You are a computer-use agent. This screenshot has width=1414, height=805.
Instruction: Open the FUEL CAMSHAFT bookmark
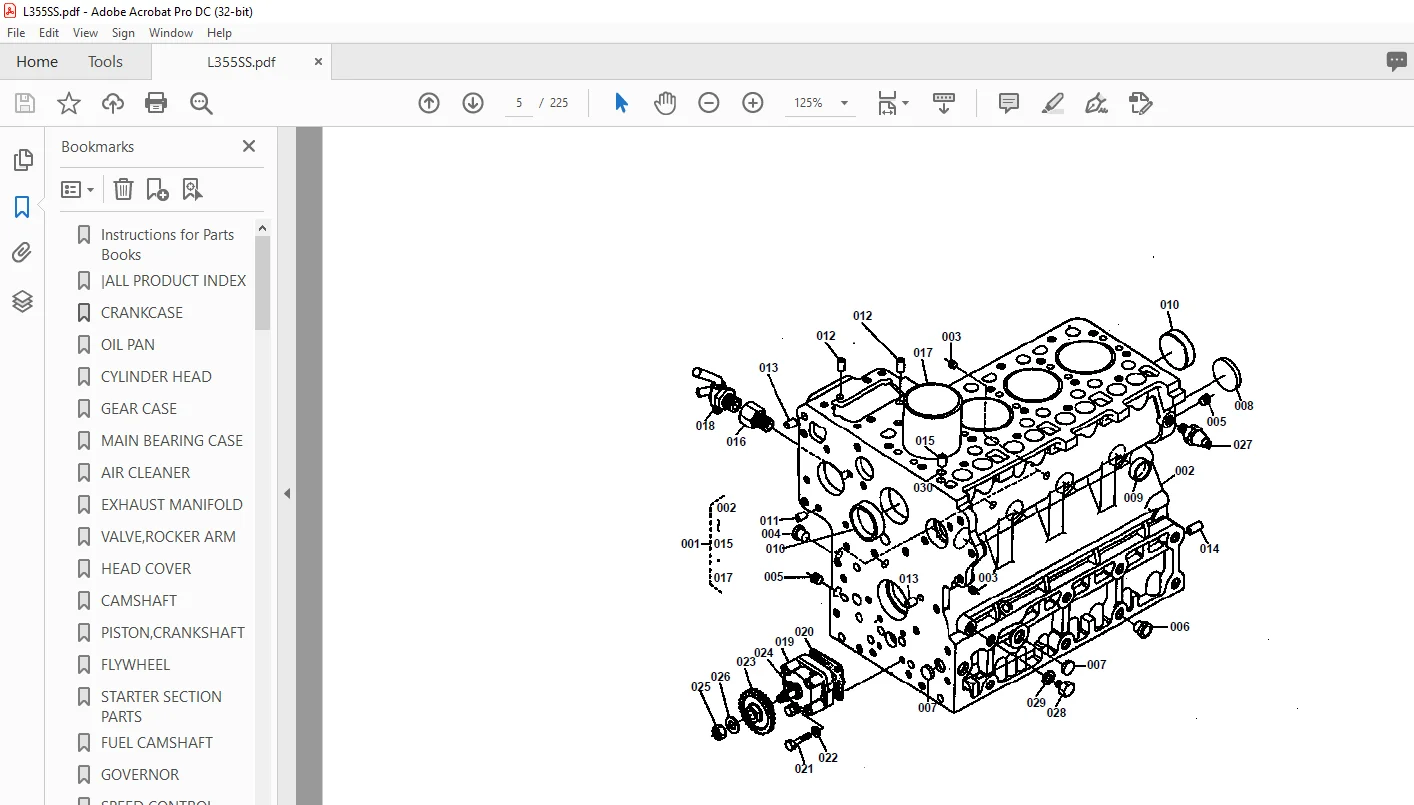point(157,742)
